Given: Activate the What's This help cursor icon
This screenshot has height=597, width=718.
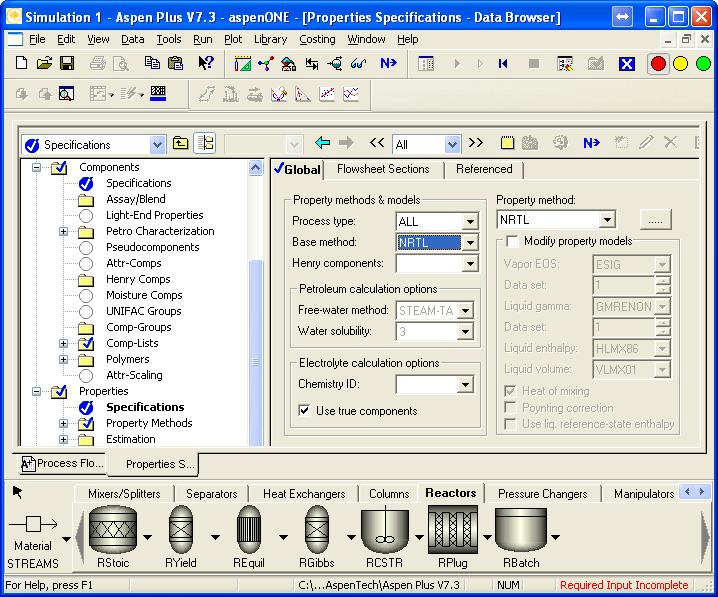Looking at the screenshot, I should point(206,63).
